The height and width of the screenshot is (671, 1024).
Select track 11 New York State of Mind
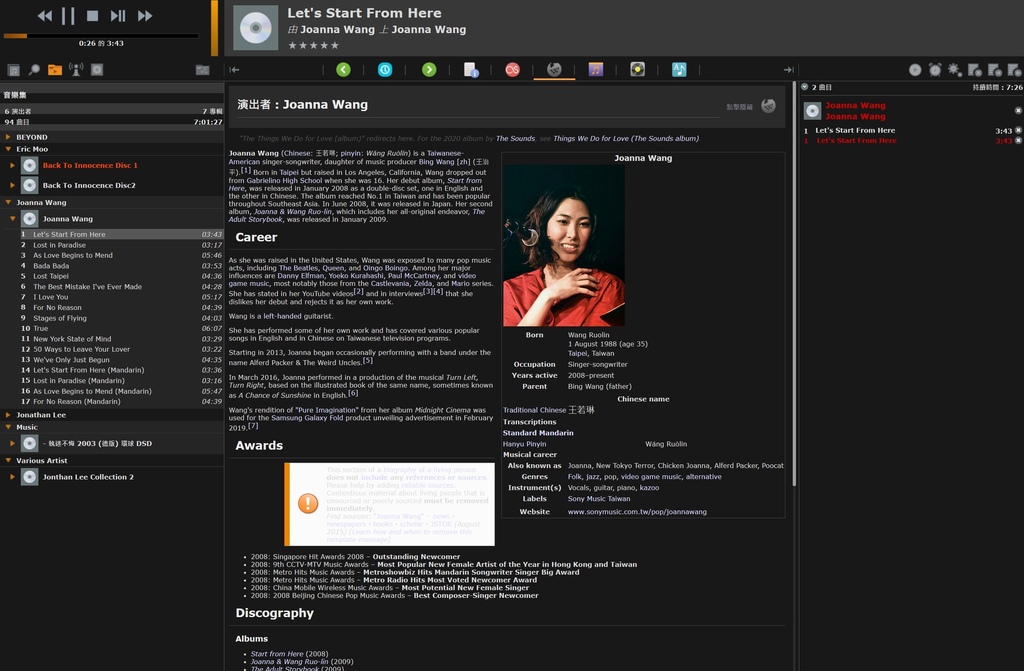pyautogui.click(x=121, y=338)
